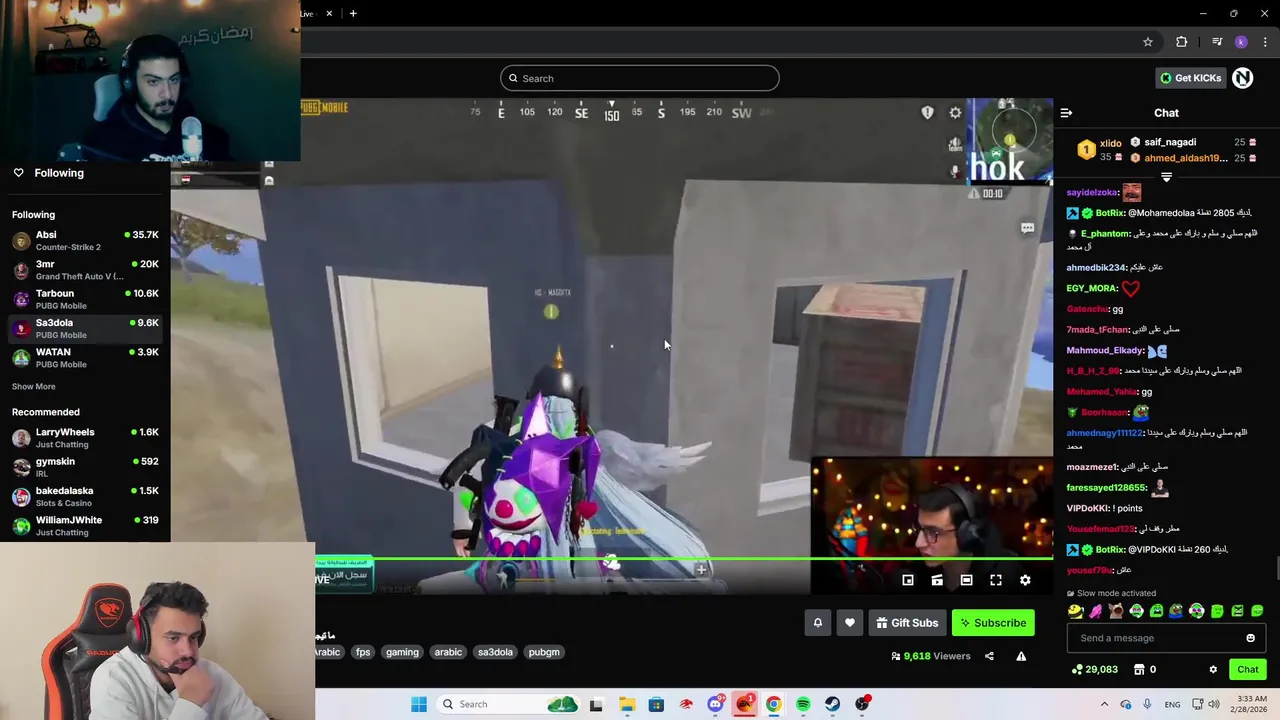Open chat settings gear

click(x=1213, y=669)
